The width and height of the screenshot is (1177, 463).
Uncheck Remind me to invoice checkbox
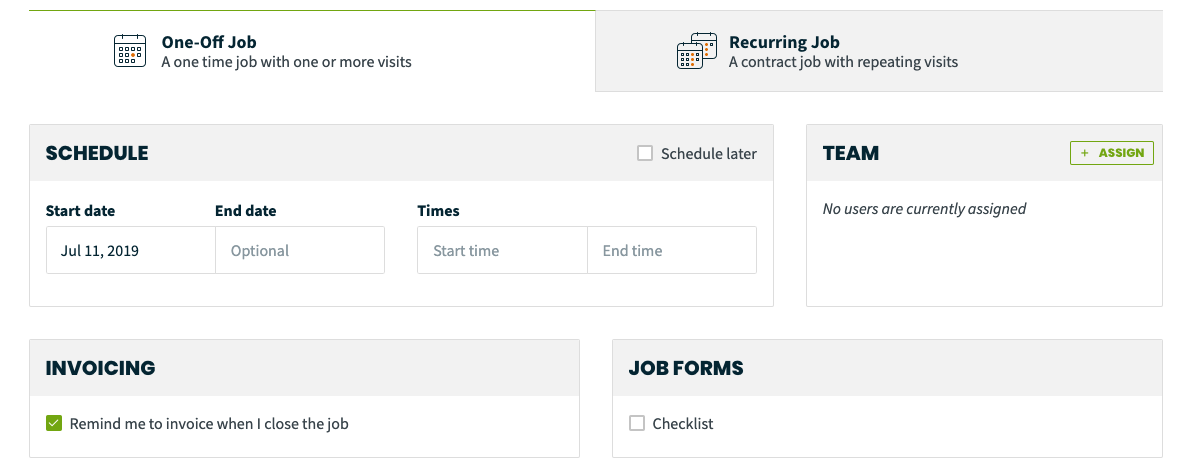(x=53, y=423)
